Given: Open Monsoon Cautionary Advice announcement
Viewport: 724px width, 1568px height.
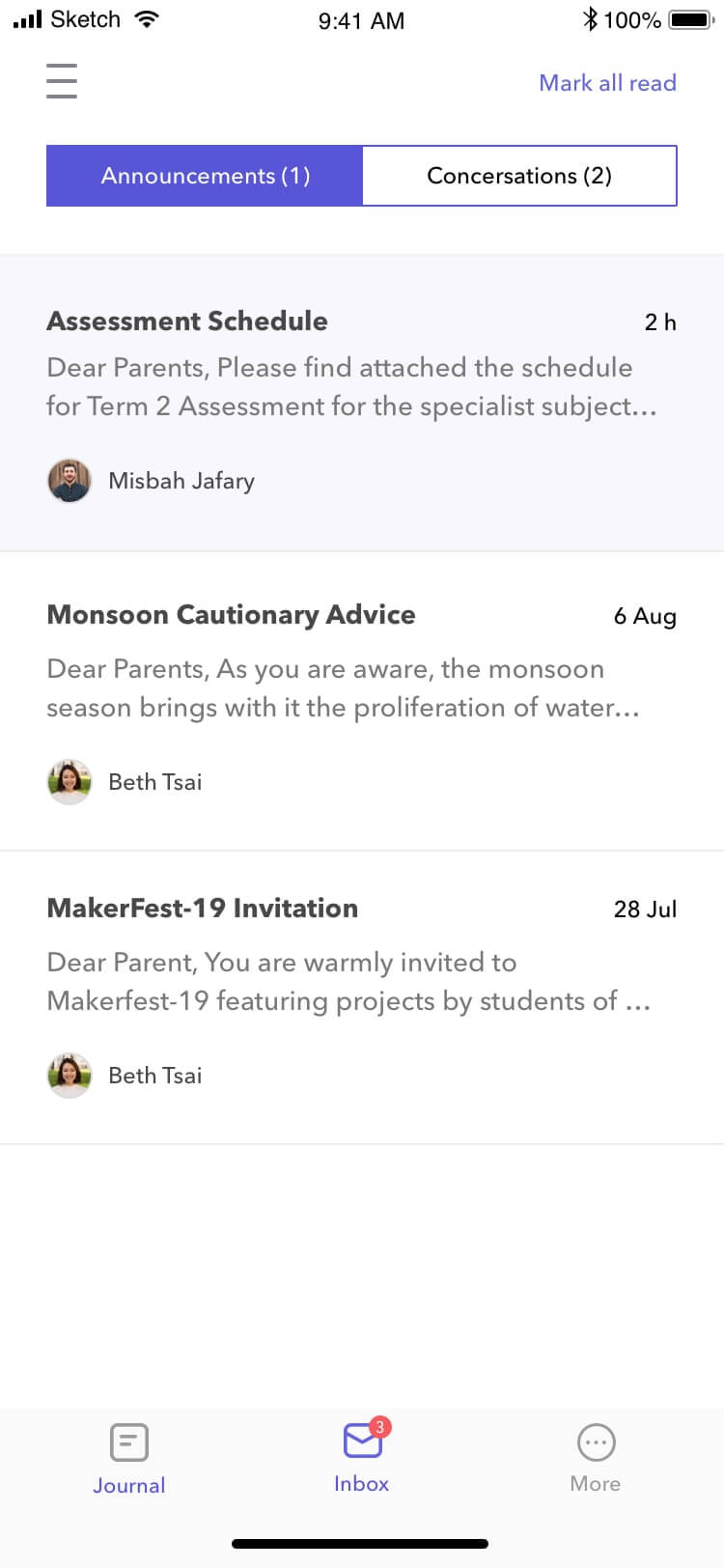Looking at the screenshot, I should [231, 615].
